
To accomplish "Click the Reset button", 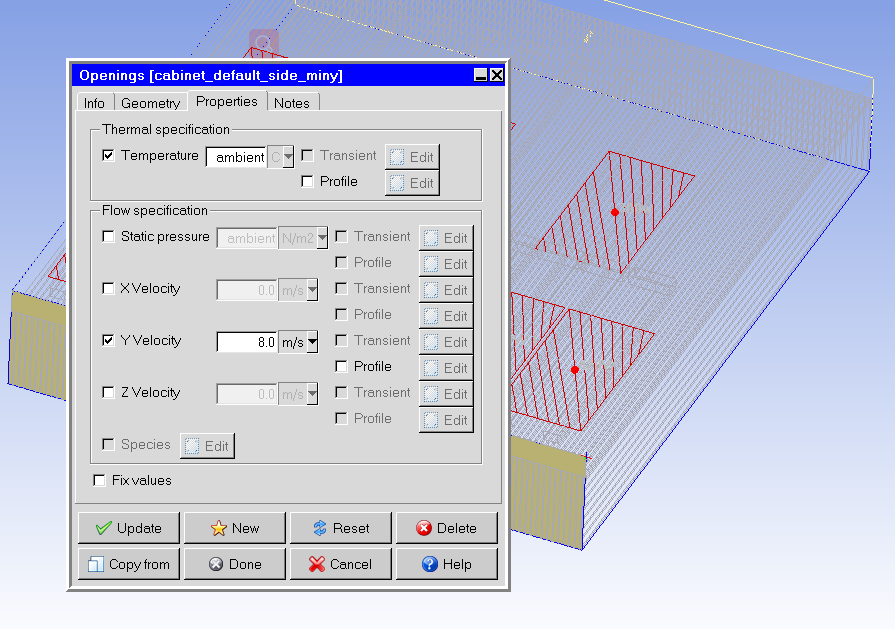I will [341, 528].
